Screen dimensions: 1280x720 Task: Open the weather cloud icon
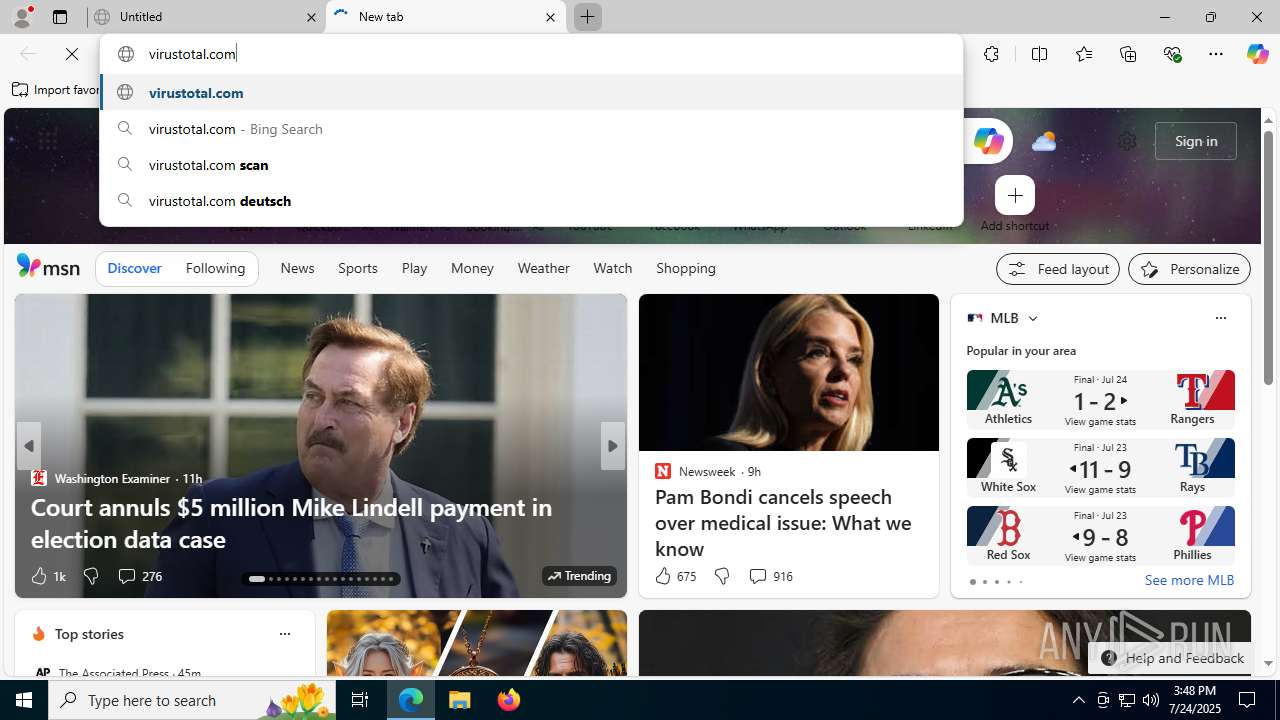tap(1044, 141)
